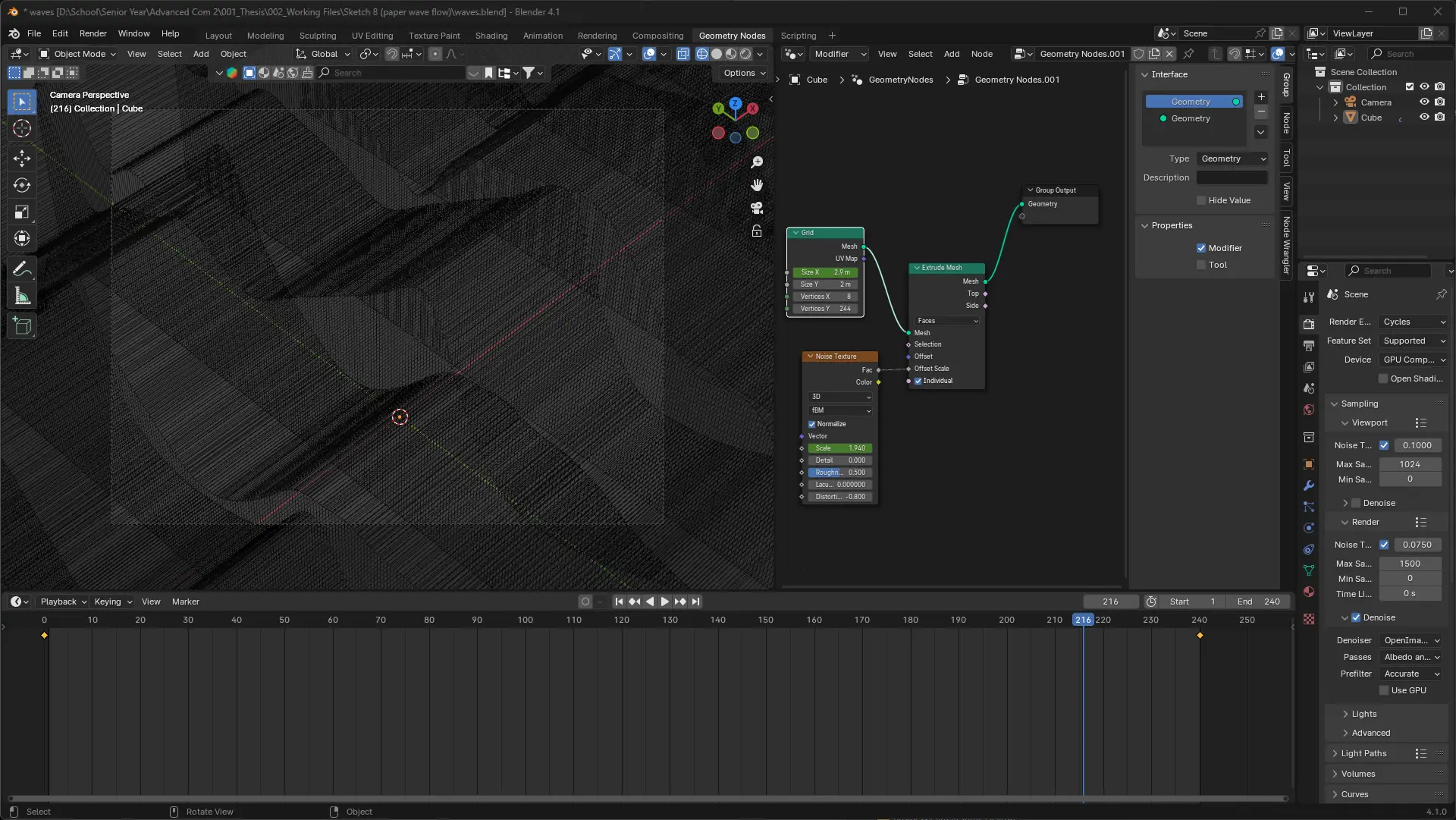Open the Render menu
This screenshot has height=820, width=1456.
pos(93,33)
